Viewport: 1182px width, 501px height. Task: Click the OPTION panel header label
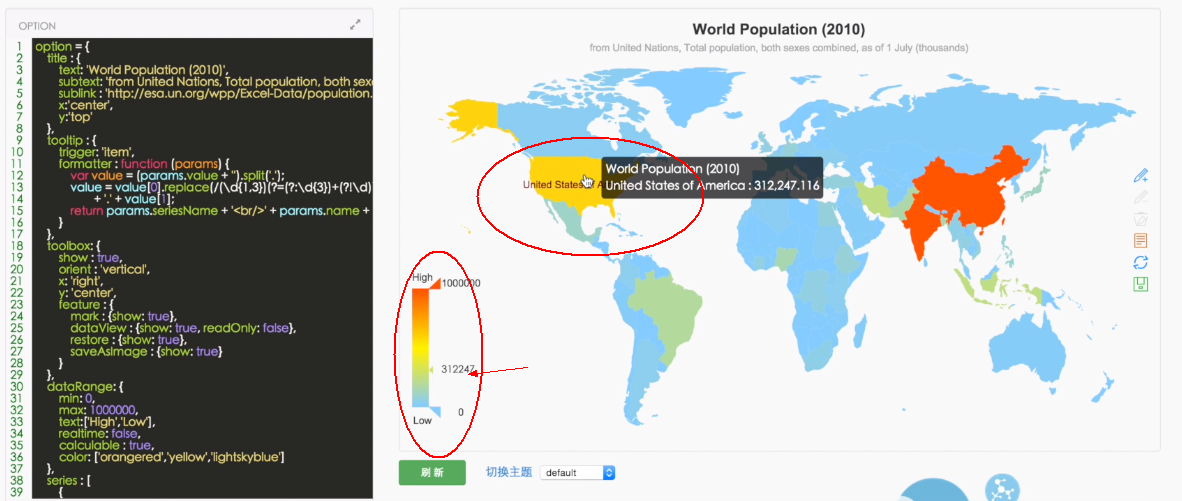pos(37,26)
